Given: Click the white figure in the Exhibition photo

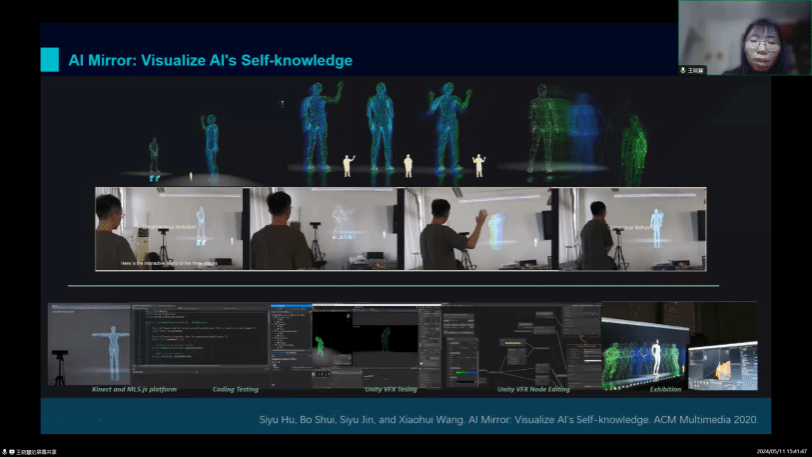Looking at the screenshot, I should click(656, 357).
